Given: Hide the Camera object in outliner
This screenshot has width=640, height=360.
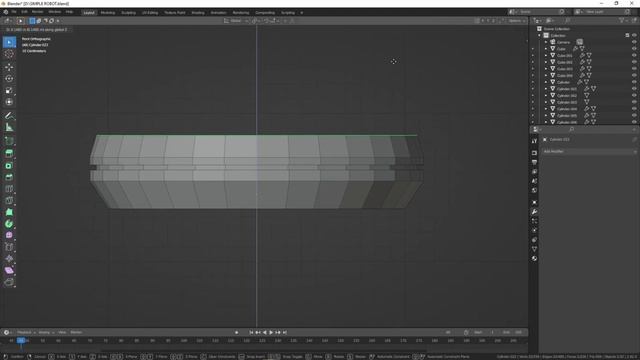Looking at the screenshot, I should tap(634, 42).
